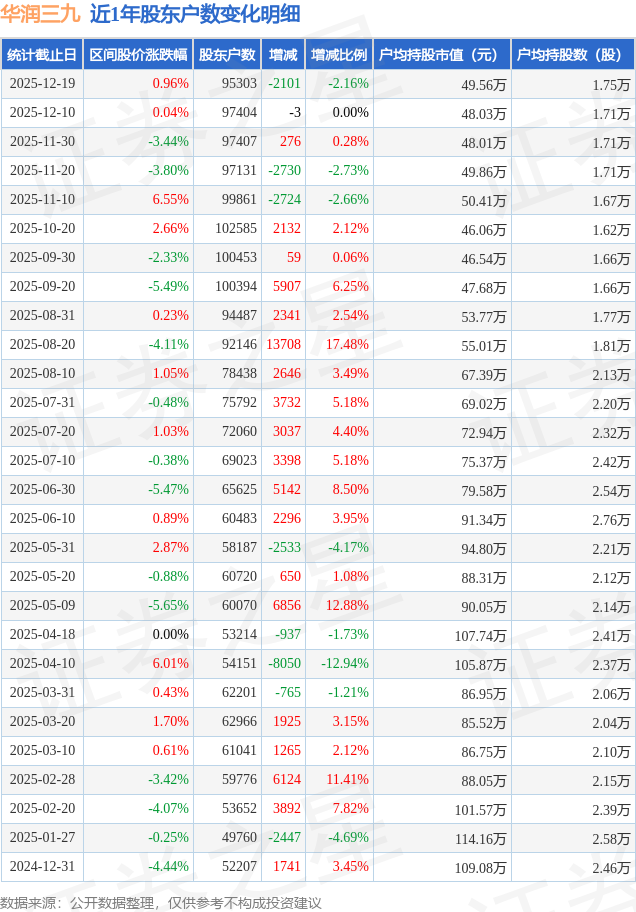Select the 2025-04-10 date cell
Viewport: 636px width, 912px height.
click(42, 664)
